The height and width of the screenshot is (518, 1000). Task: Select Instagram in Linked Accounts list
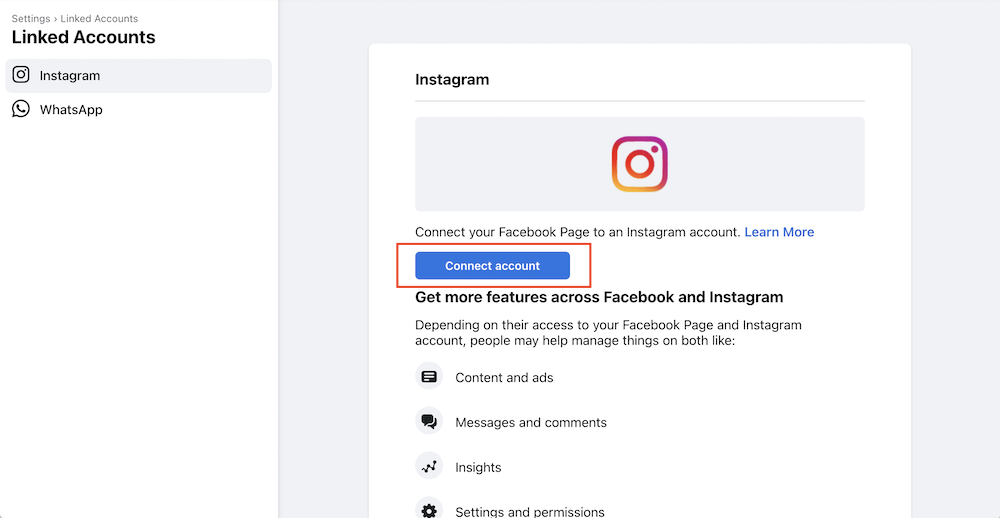tap(138, 75)
